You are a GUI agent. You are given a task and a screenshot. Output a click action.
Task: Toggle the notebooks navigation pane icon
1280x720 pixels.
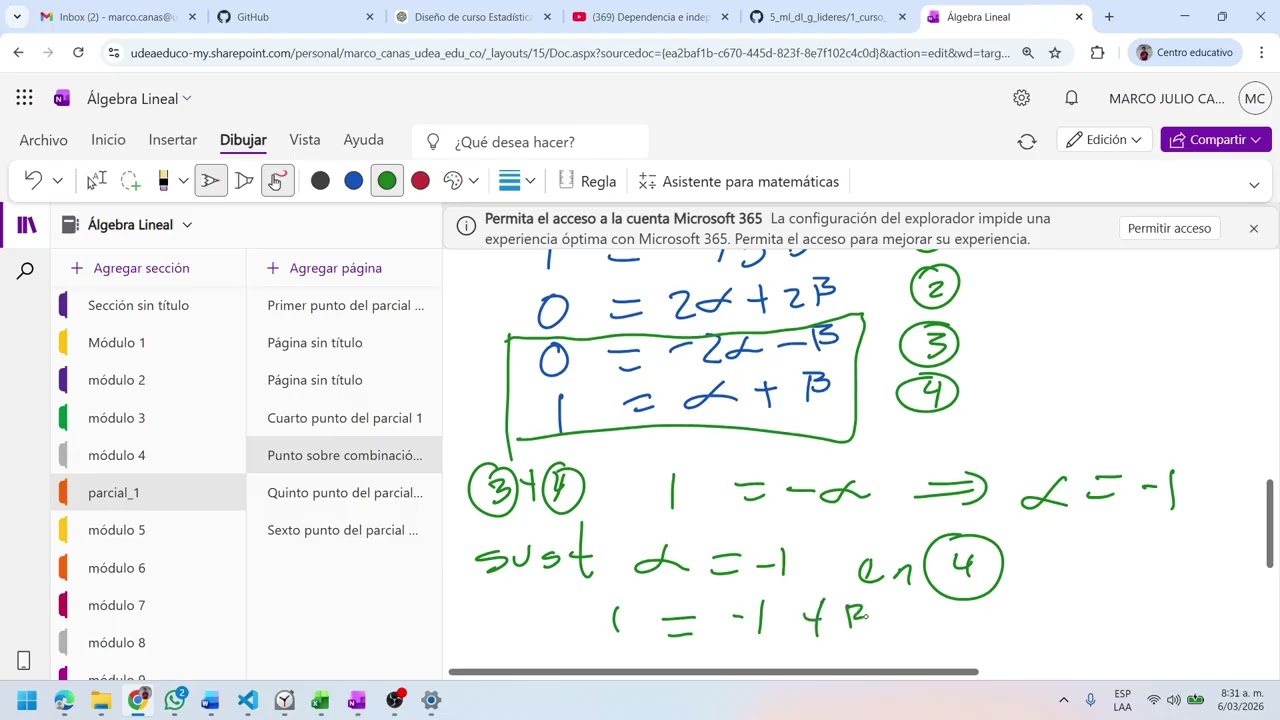pos(26,225)
